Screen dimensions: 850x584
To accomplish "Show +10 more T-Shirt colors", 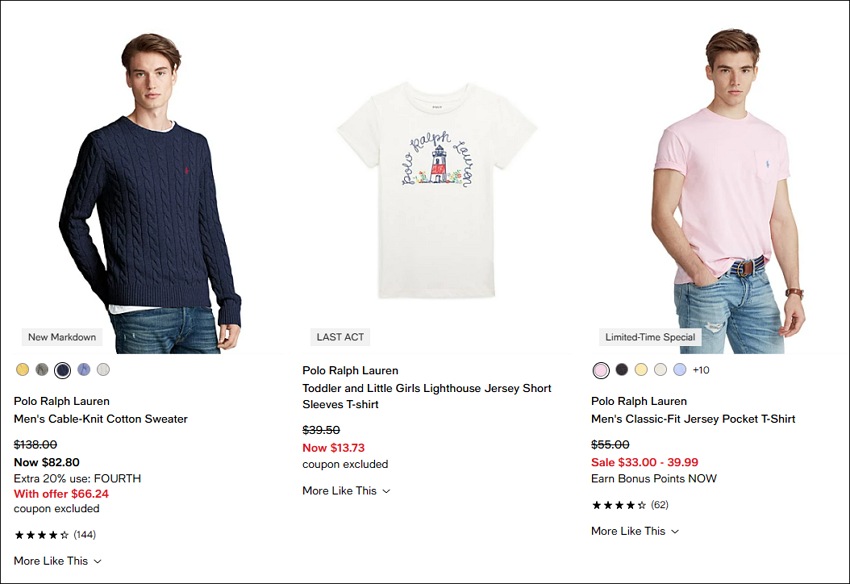I will click(701, 370).
